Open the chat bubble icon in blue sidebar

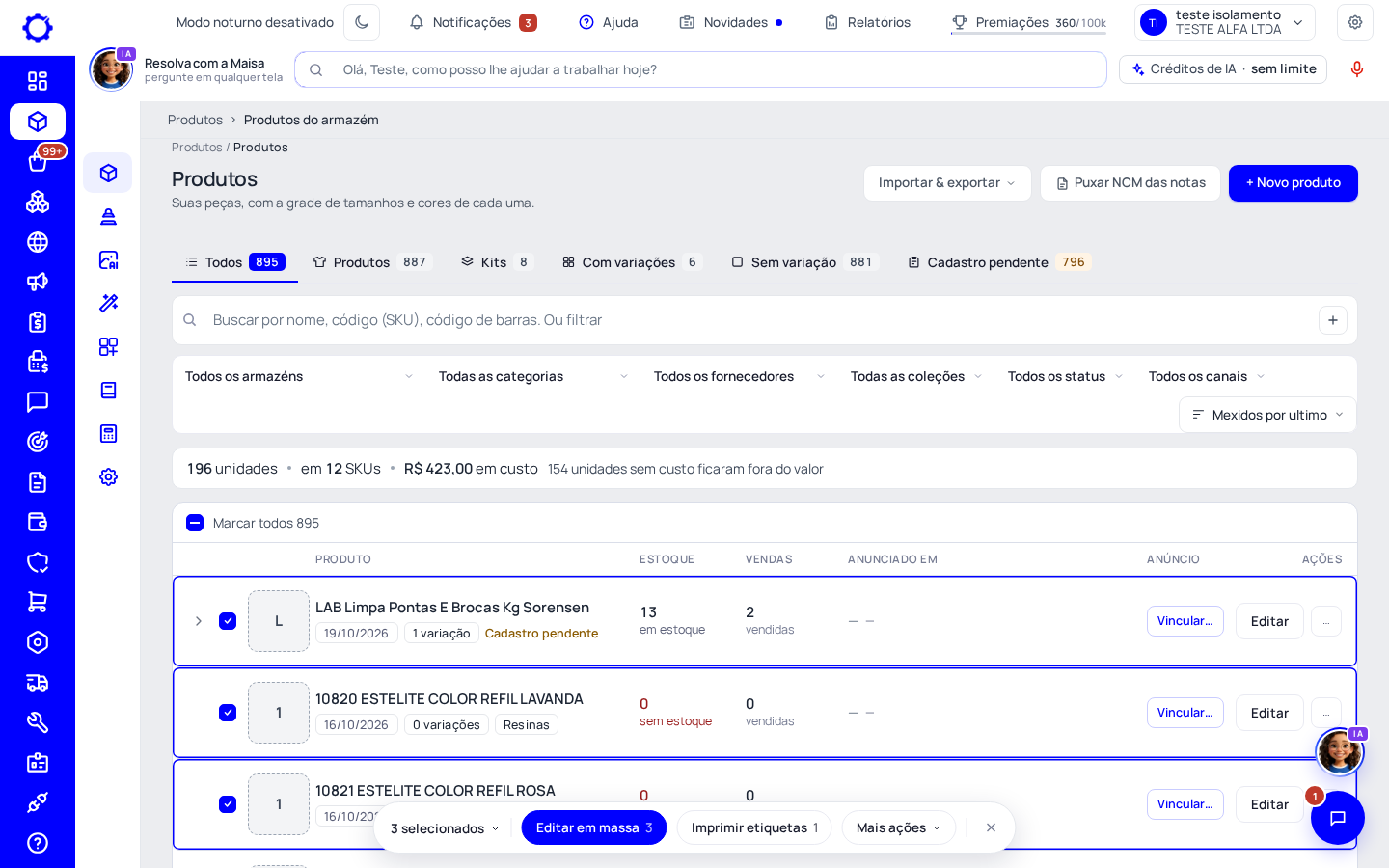38,402
